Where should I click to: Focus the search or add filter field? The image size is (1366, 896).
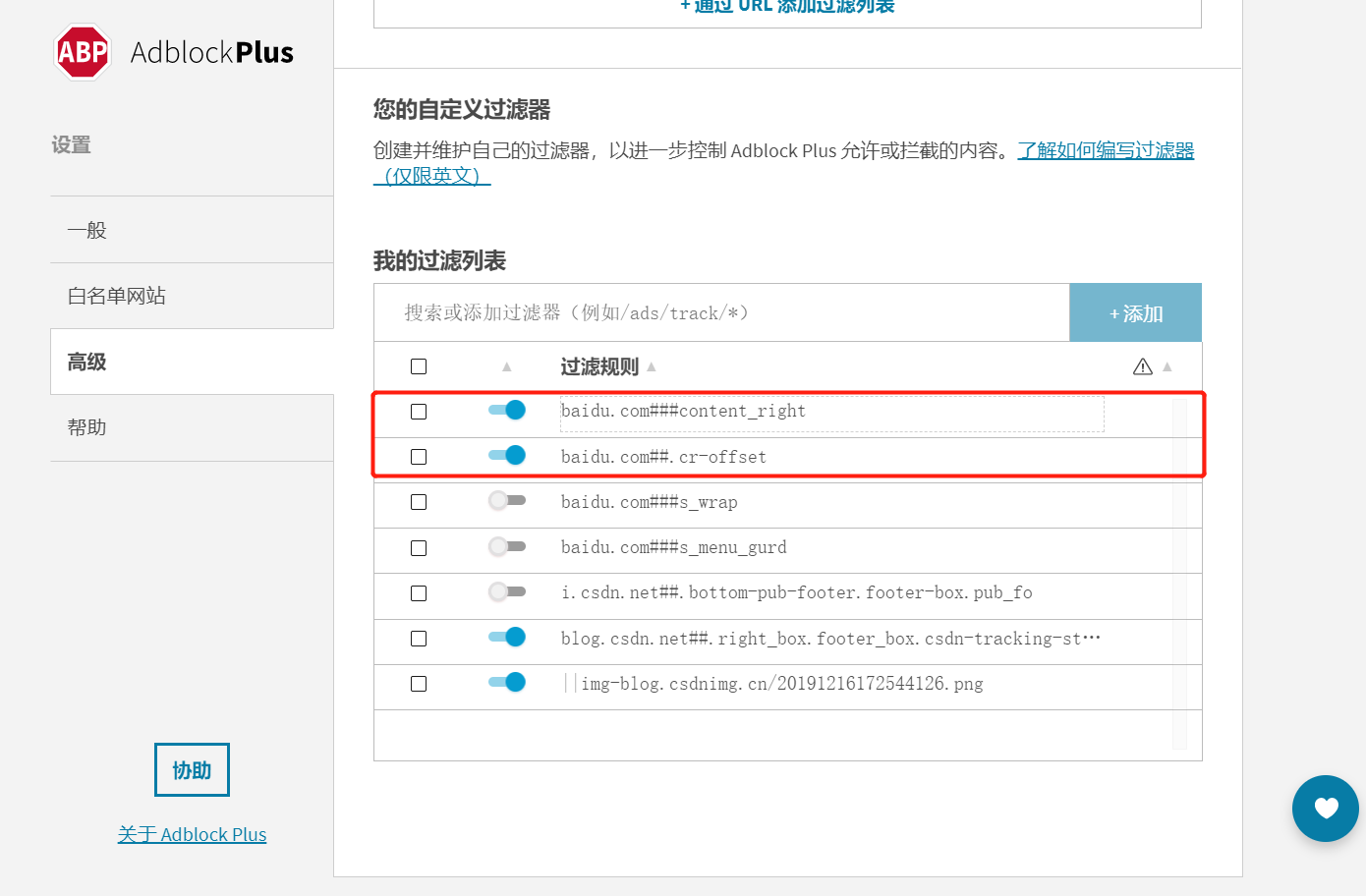(721, 313)
